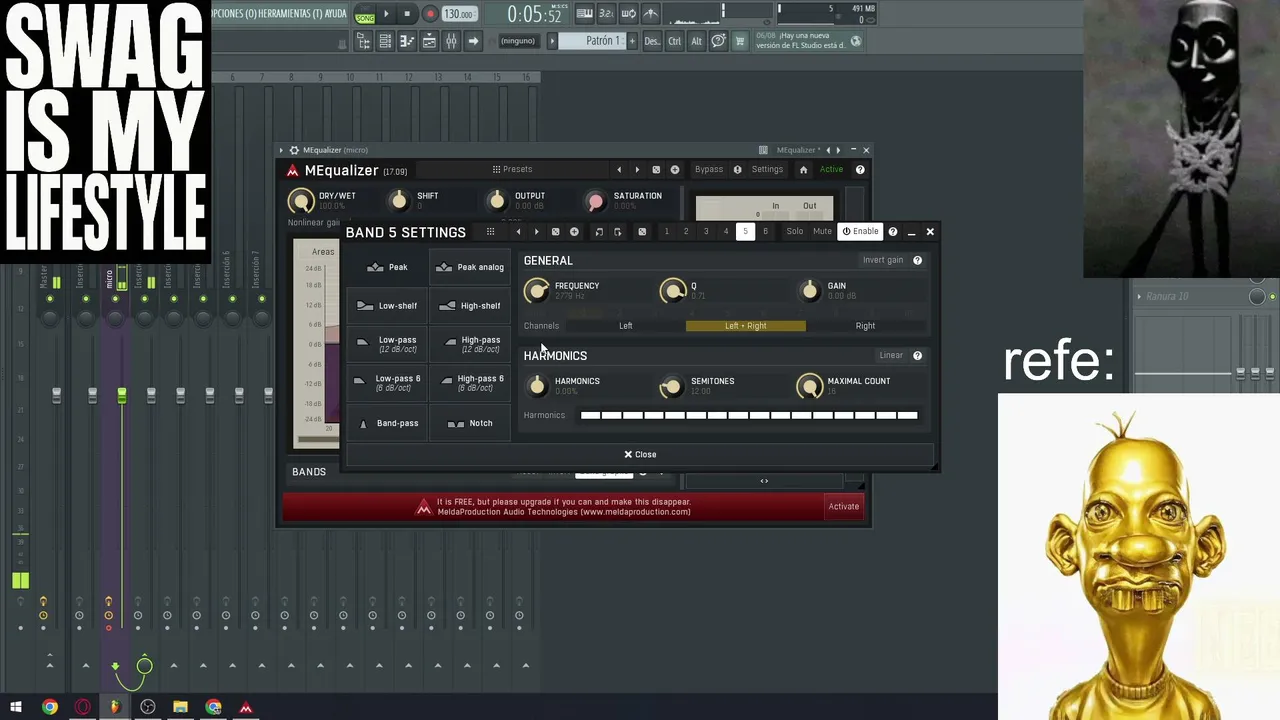Switch to band 6 tab
The width and height of the screenshot is (1280, 720).
pos(766,232)
